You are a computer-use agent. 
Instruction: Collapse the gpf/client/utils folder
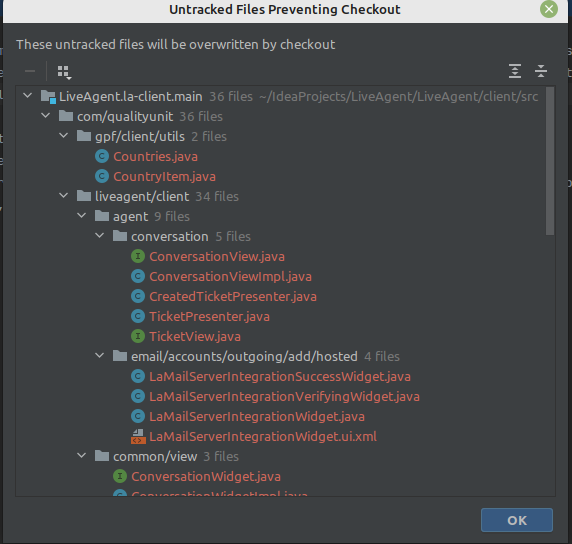pyautogui.click(x=63, y=136)
